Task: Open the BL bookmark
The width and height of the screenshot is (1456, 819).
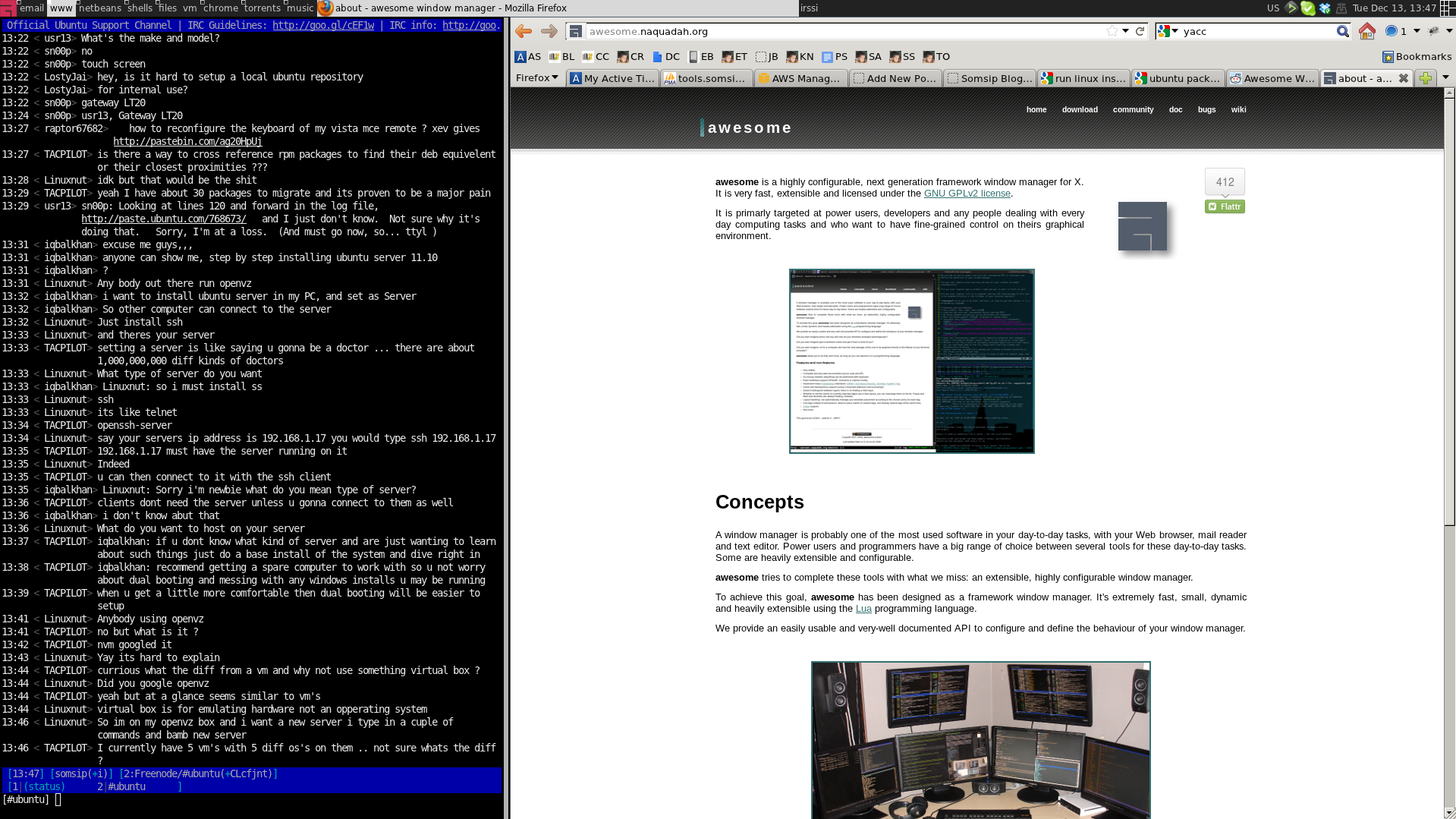Action: [x=561, y=57]
